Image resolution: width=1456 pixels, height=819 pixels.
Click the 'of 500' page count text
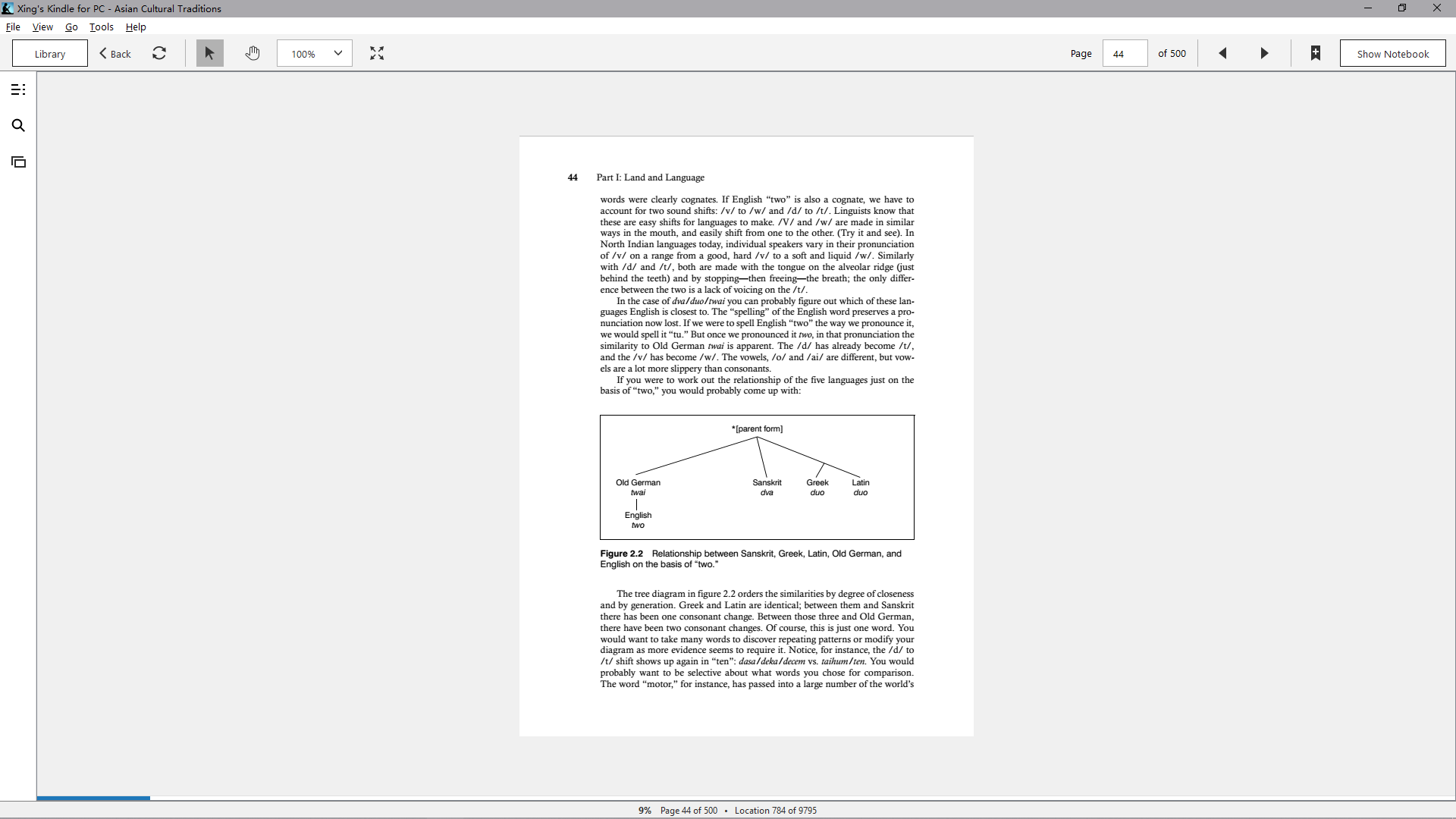(x=1172, y=53)
